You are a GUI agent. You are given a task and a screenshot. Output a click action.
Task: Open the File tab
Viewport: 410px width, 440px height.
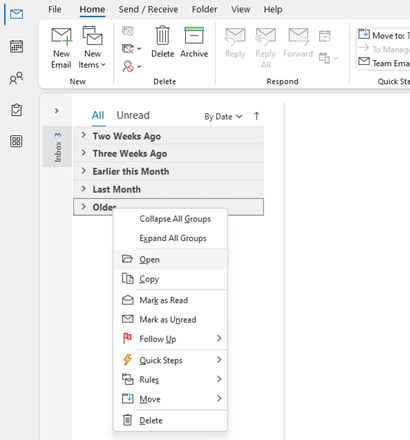coord(55,9)
